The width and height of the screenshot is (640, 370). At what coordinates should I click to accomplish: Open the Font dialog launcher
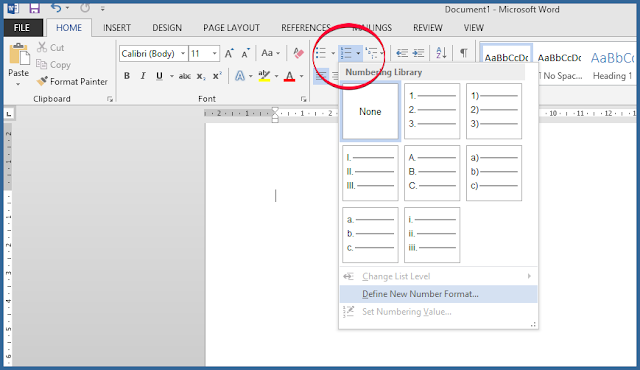(303, 99)
